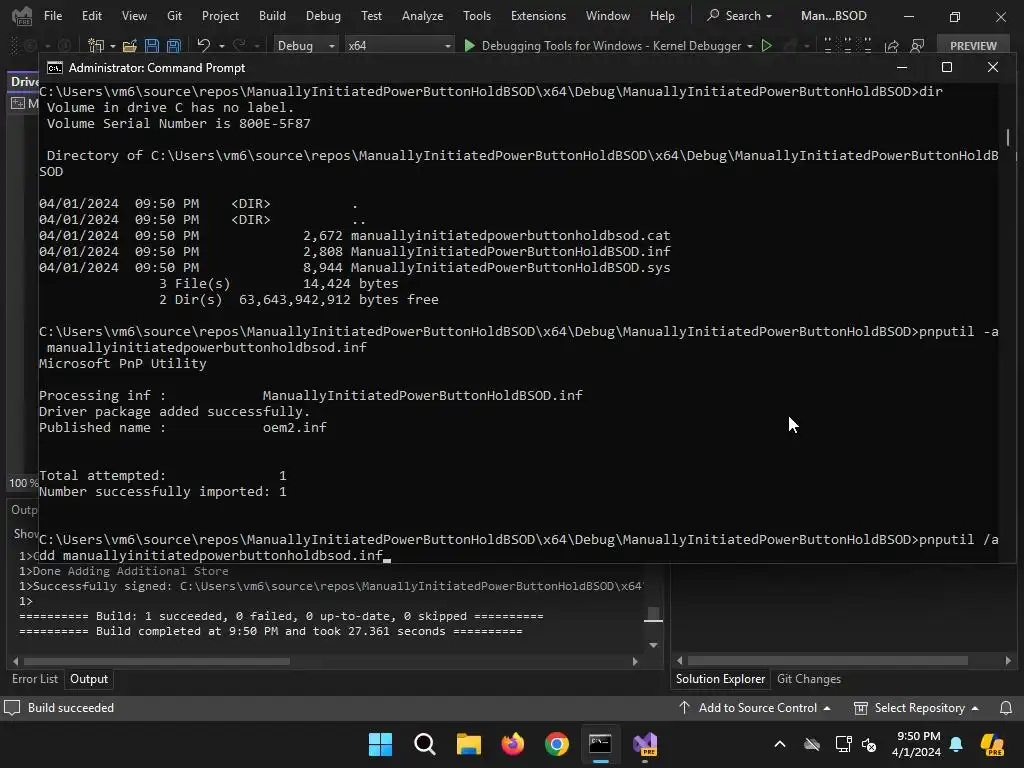
Task: Click the Command Prompt vertical scrollbar thumb
Action: (x=1008, y=137)
